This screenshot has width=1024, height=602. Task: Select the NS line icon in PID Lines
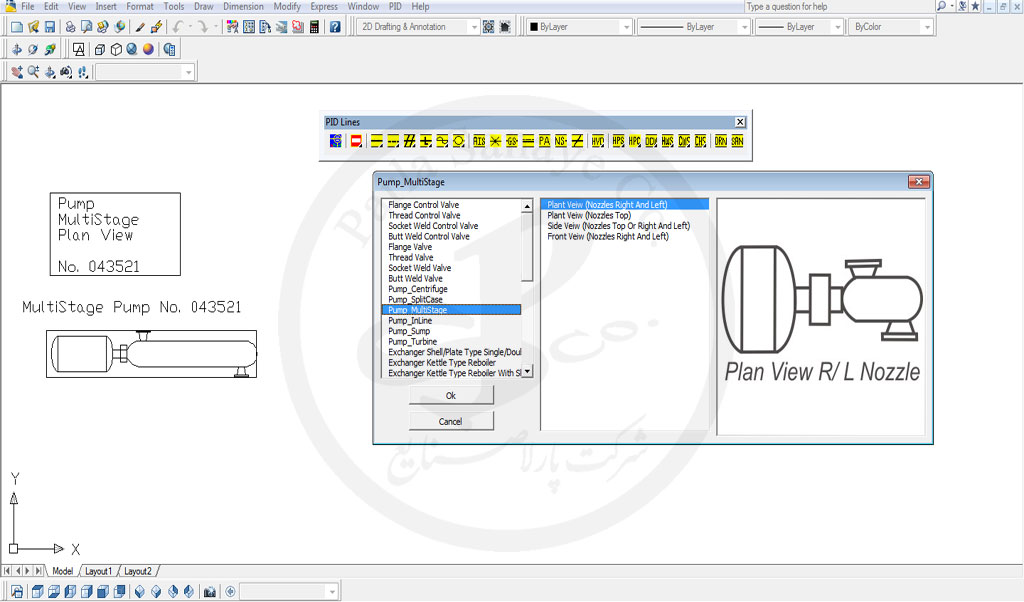point(561,141)
